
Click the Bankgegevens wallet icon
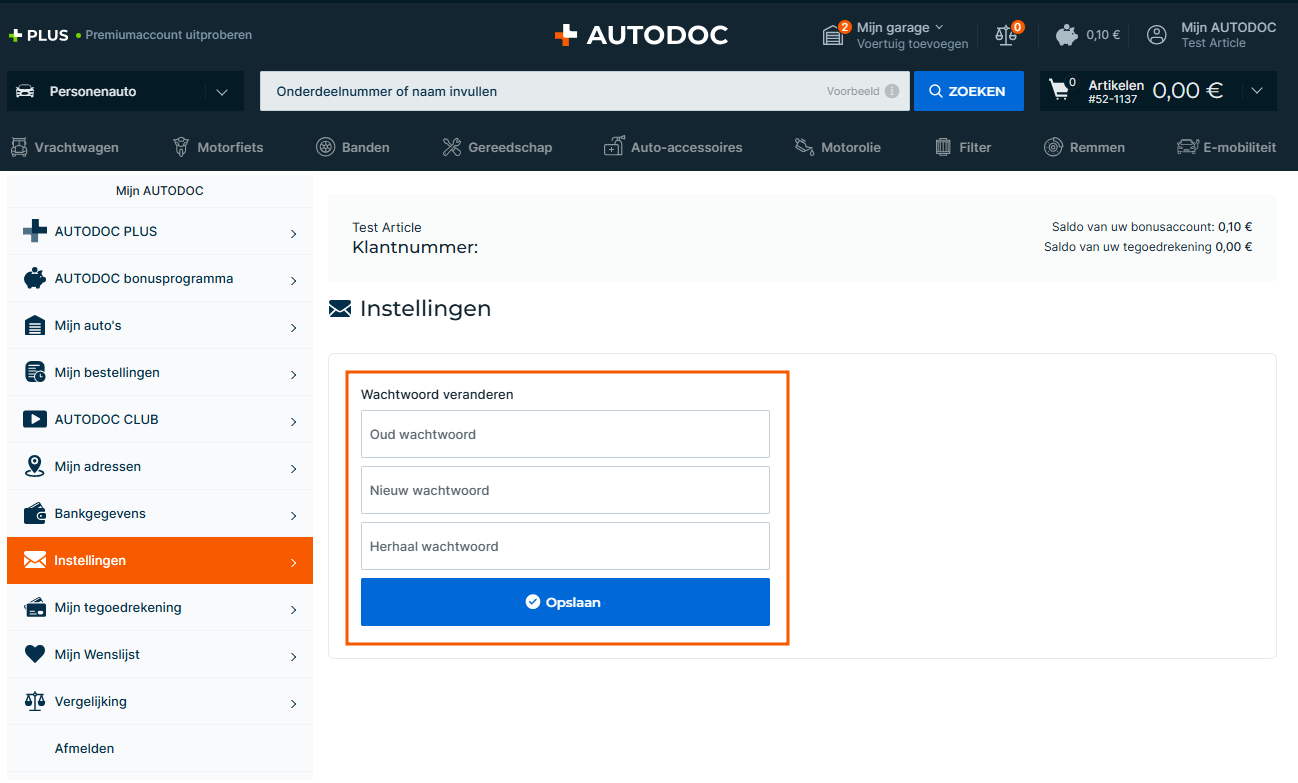35,513
